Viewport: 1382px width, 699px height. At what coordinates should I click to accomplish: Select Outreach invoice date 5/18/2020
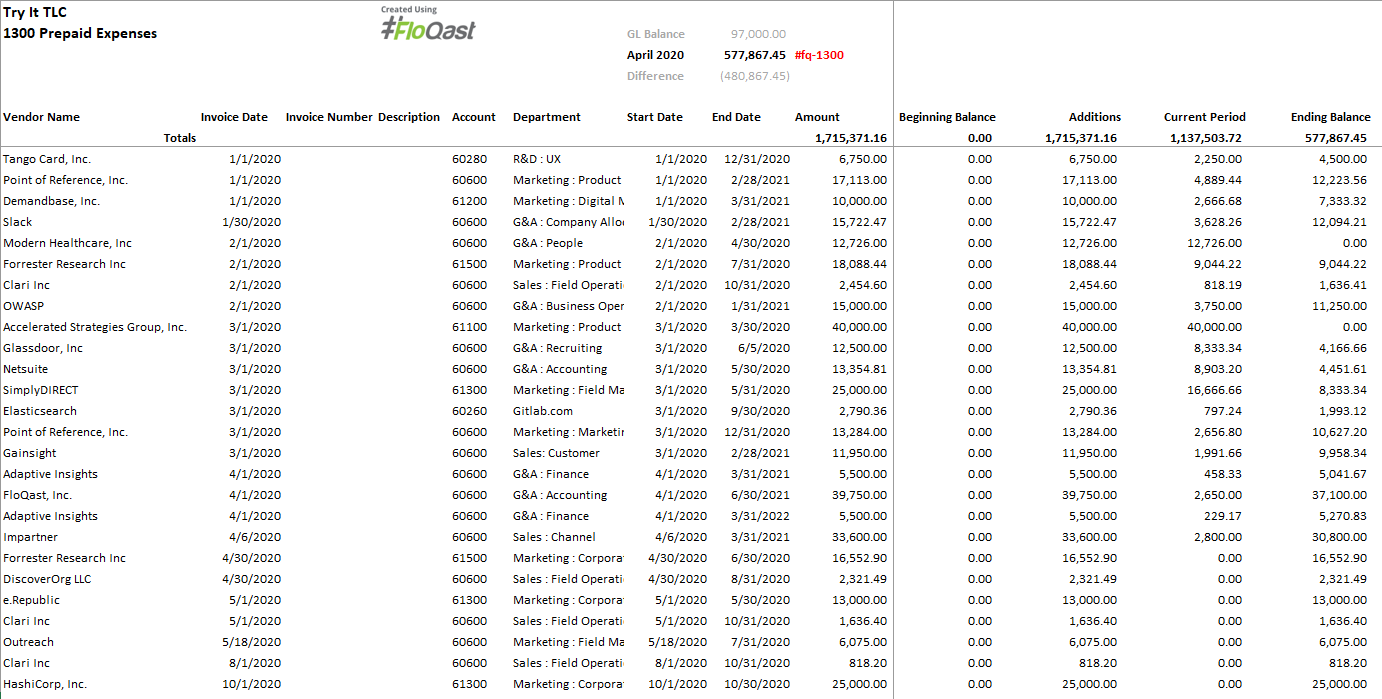pyautogui.click(x=252, y=642)
